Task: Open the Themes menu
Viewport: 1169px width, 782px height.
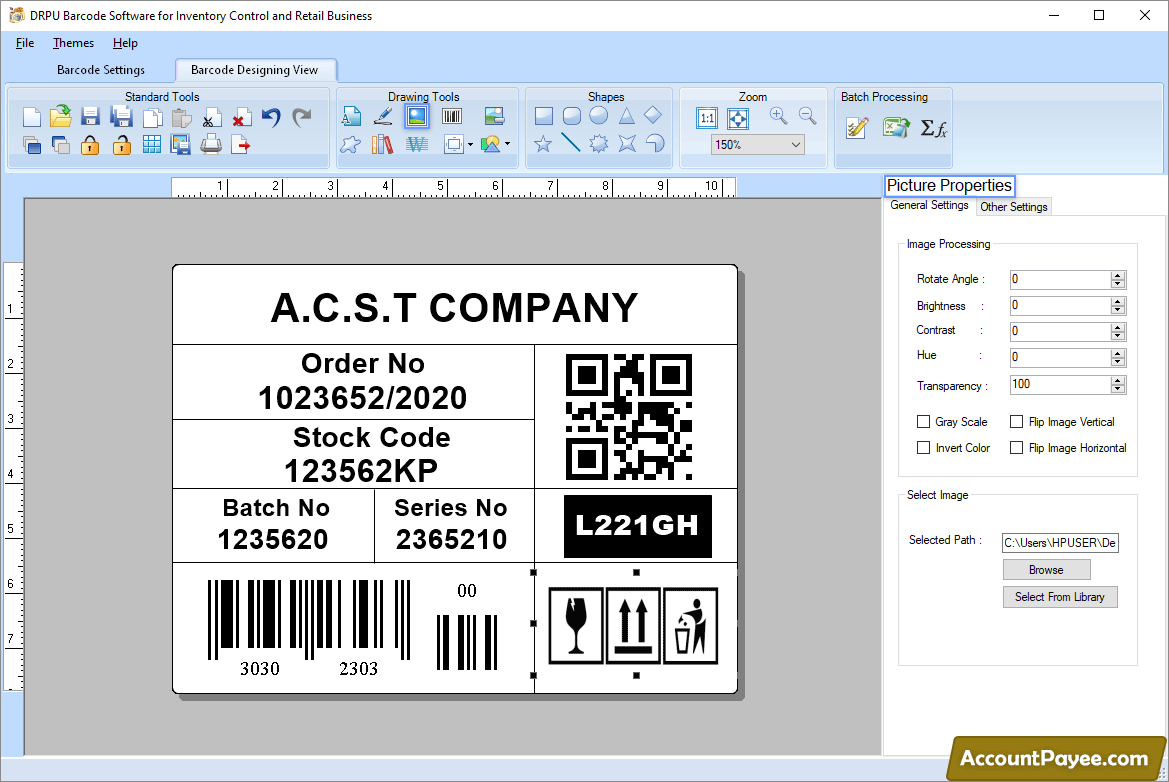Action: (x=73, y=43)
